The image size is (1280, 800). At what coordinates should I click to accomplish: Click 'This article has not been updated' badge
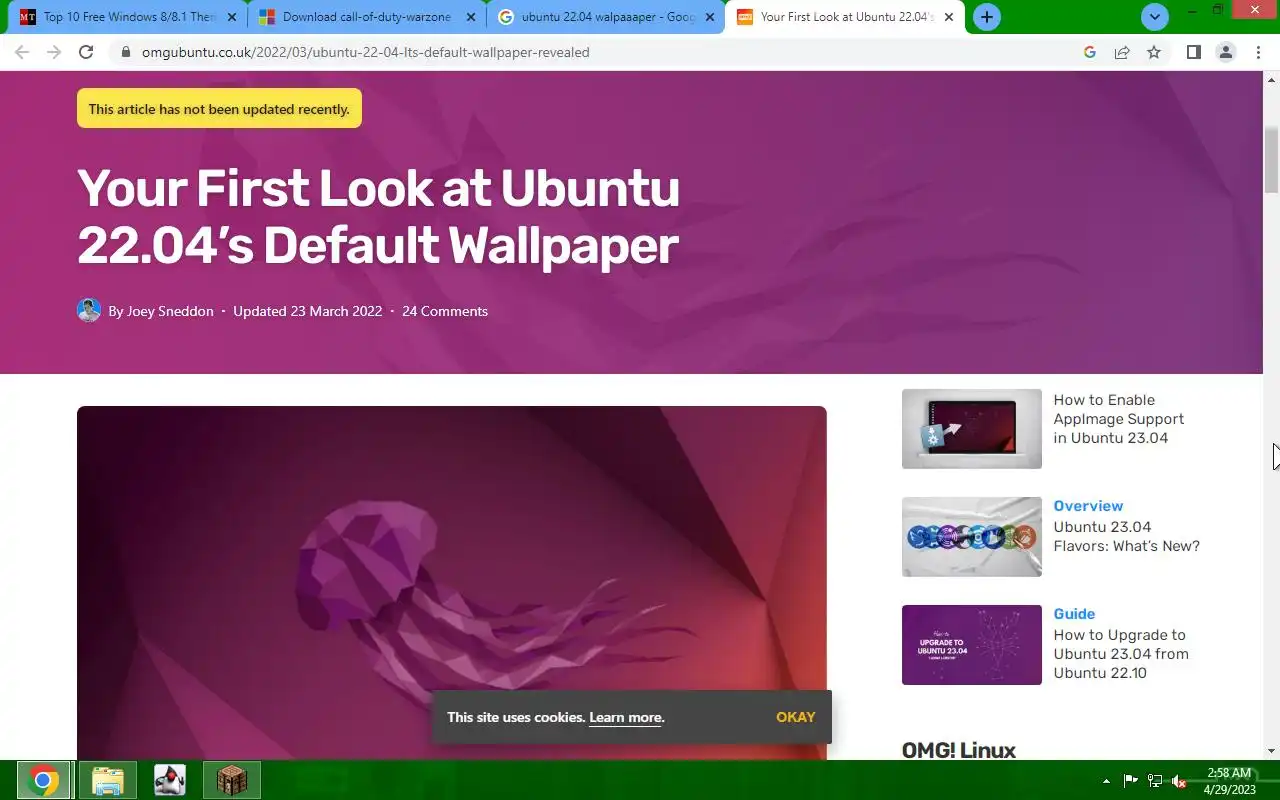pyautogui.click(x=219, y=109)
